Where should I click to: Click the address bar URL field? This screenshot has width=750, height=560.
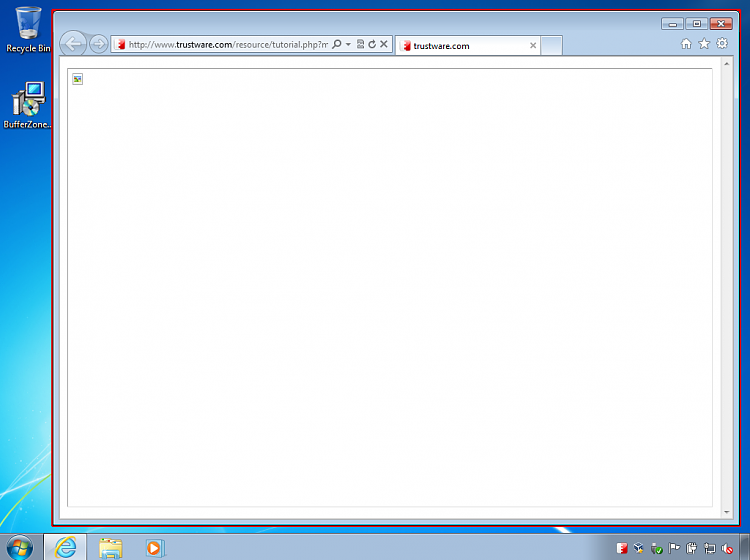228,44
